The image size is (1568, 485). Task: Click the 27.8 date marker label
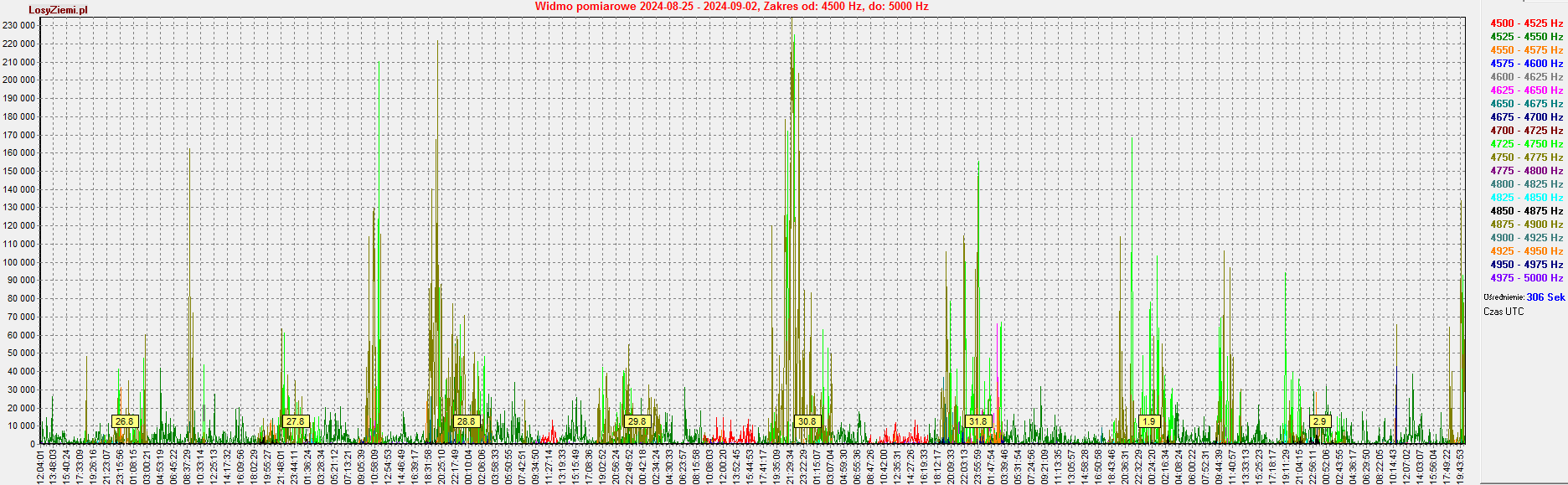pos(296,421)
